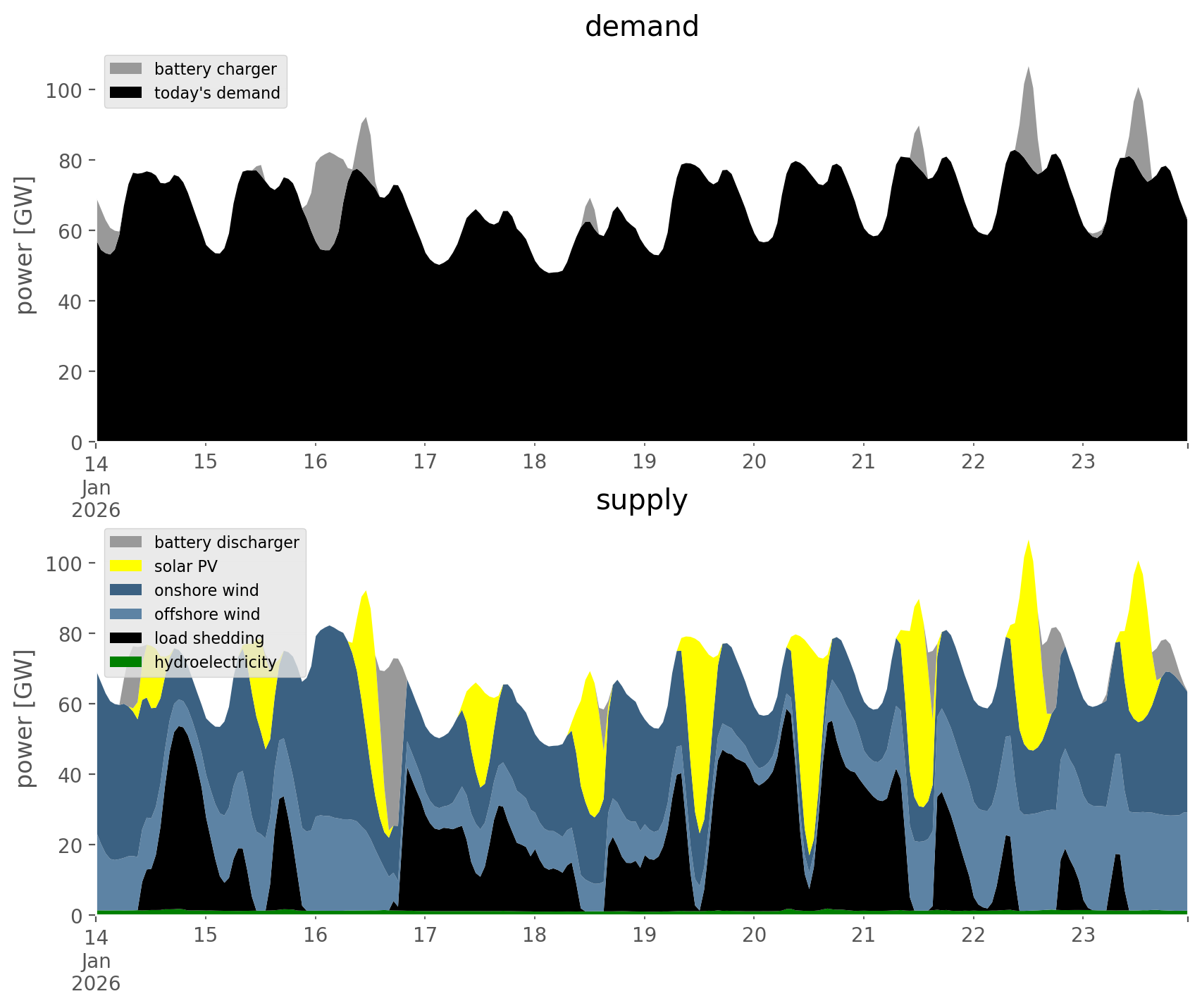Click the demand chart's 'power [GW]' axis label
The image size is (1202, 1008).
[24, 245]
